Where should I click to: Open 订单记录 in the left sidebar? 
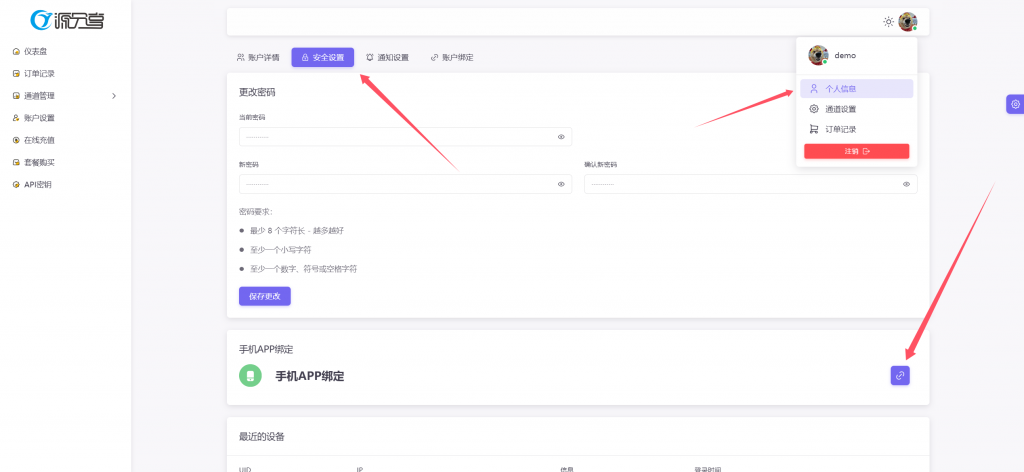39,73
